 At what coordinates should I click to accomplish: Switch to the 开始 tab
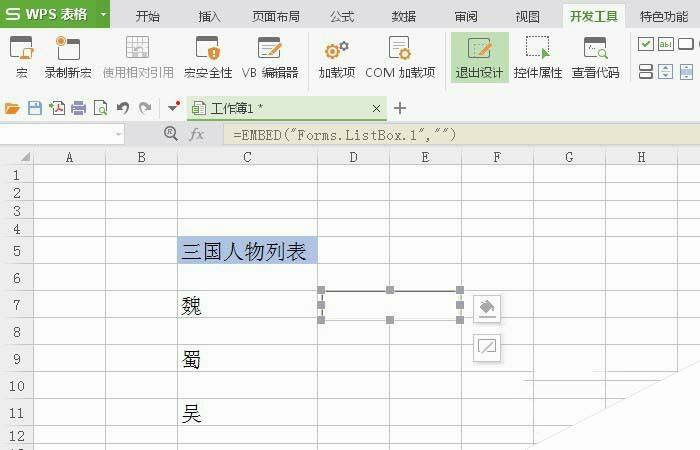[148, 16]
